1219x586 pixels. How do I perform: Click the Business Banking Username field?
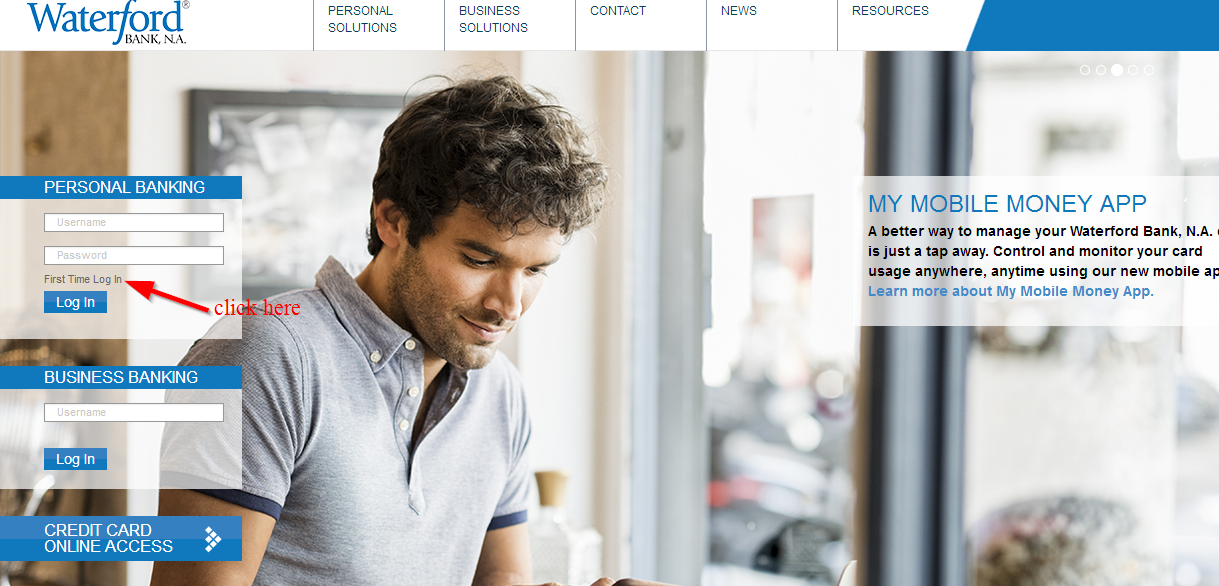click(134, 412)
